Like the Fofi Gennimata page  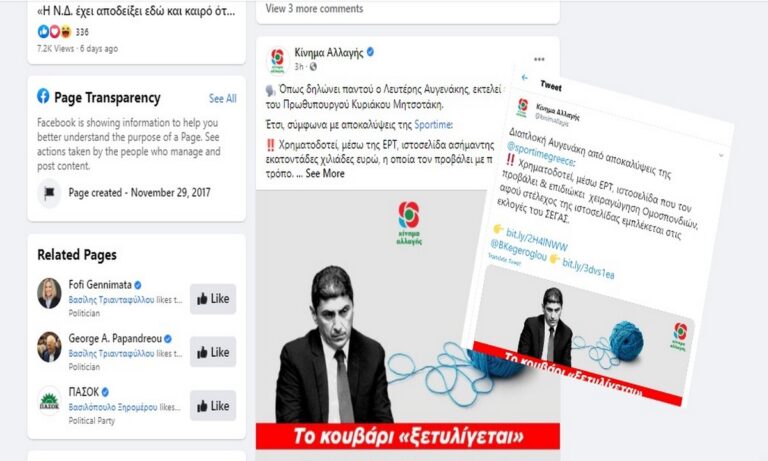tap(213, 299)
